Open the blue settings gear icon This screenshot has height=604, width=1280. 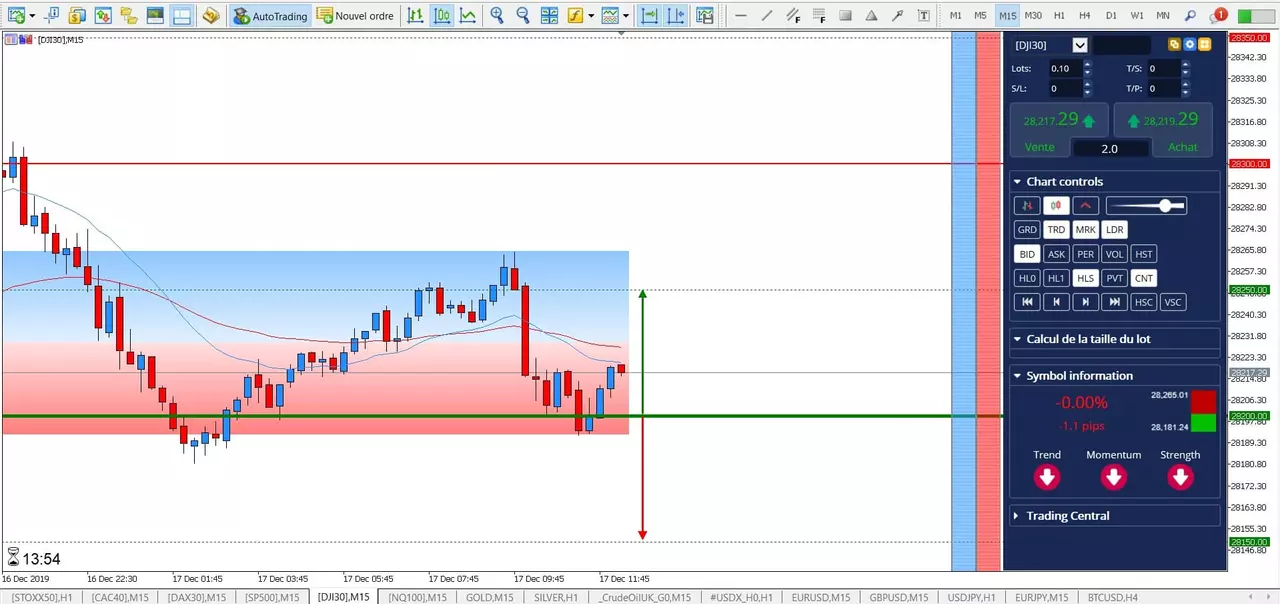1190,45
